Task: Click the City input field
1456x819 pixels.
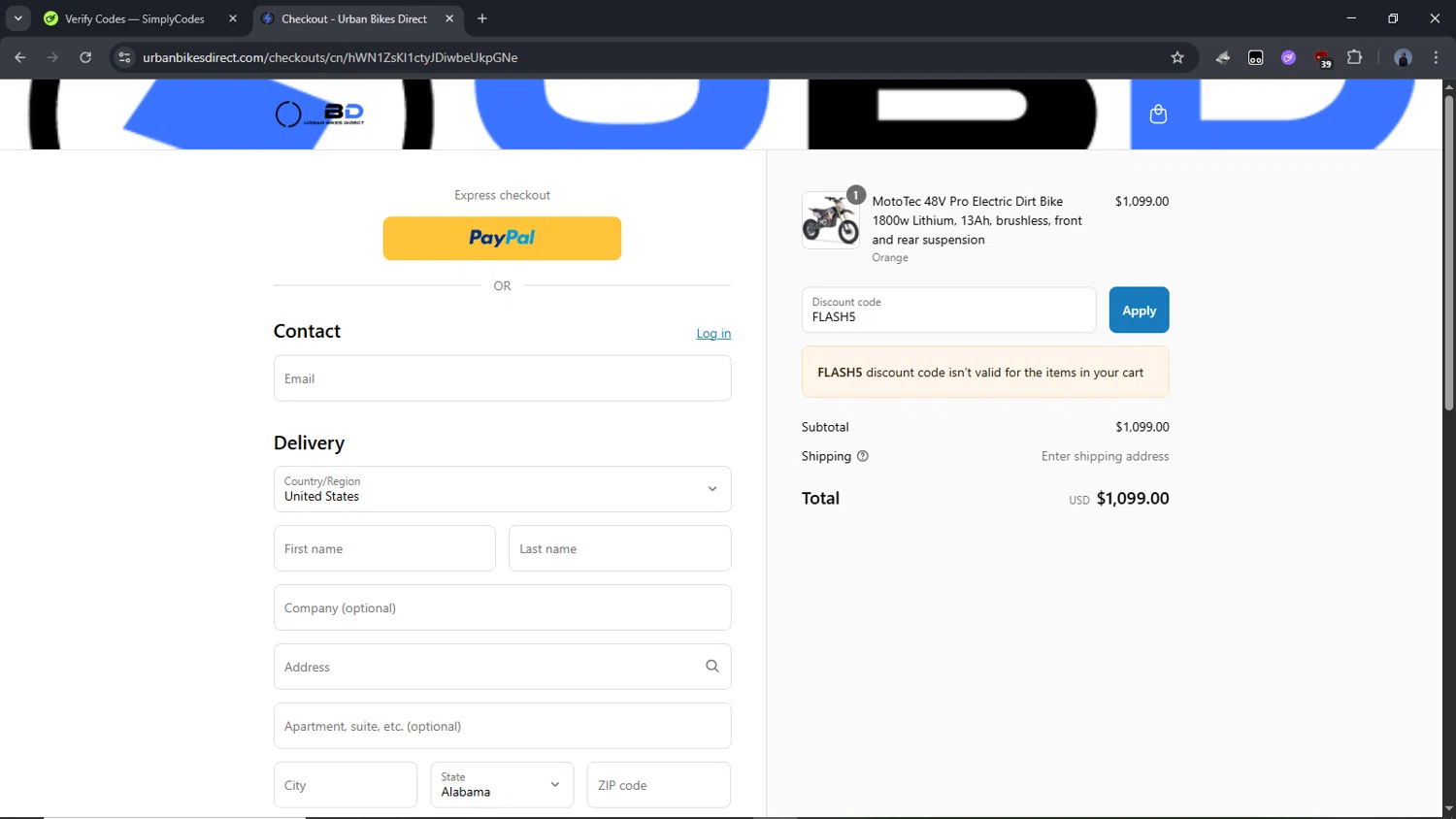Action: point(345,785)
